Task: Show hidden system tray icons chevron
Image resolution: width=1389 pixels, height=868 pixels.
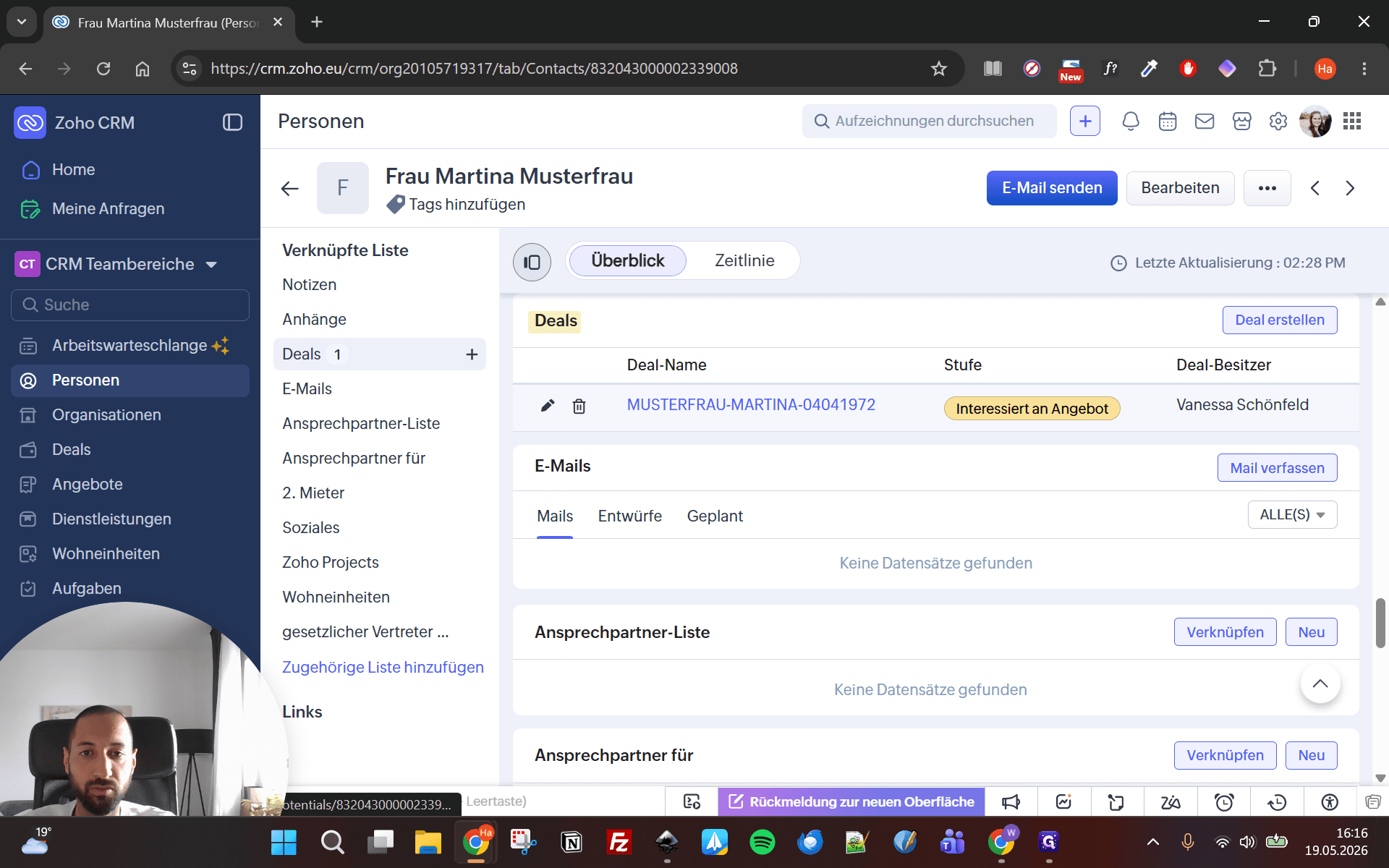Action: (1153, 842)
